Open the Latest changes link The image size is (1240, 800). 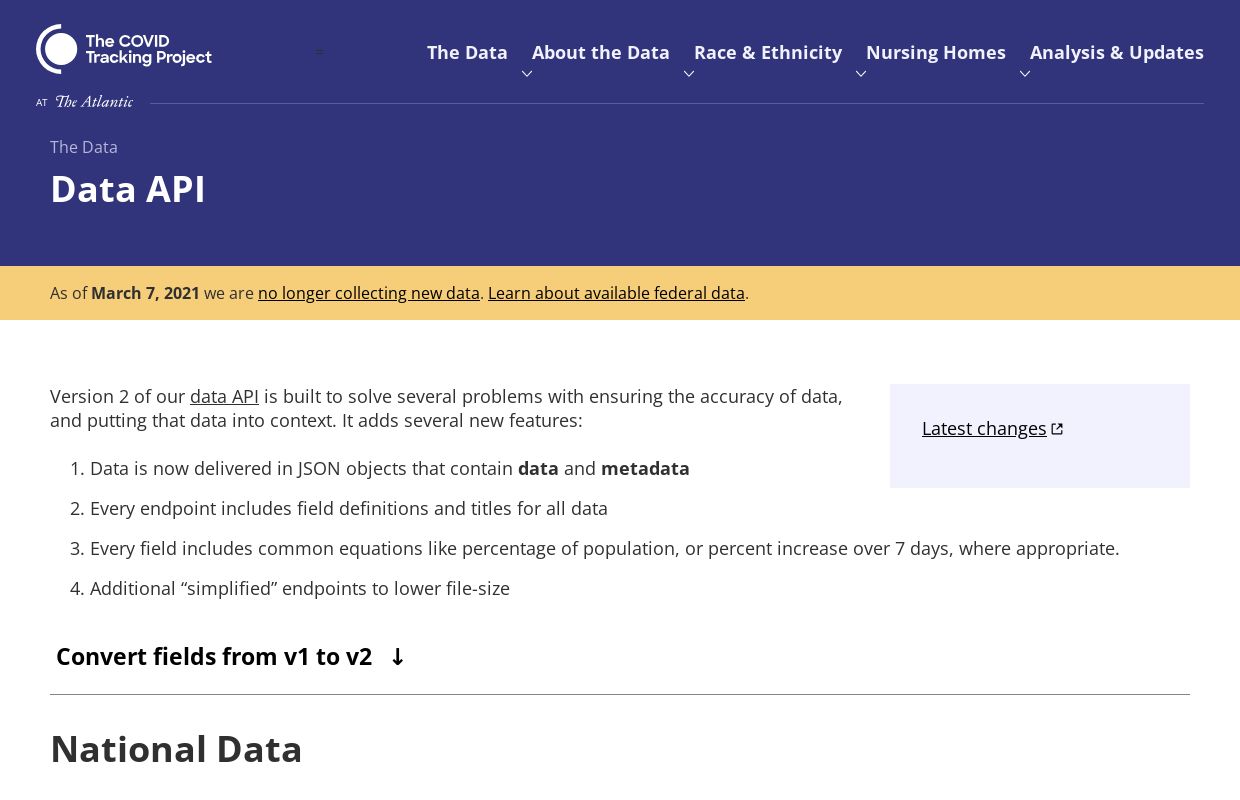coord(984,429)
